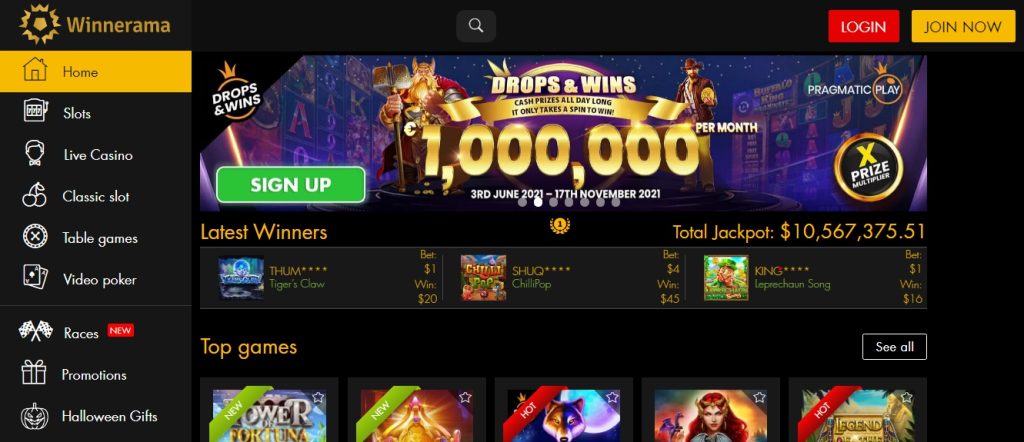Select the Table games roulette icon

click(35, 237)
